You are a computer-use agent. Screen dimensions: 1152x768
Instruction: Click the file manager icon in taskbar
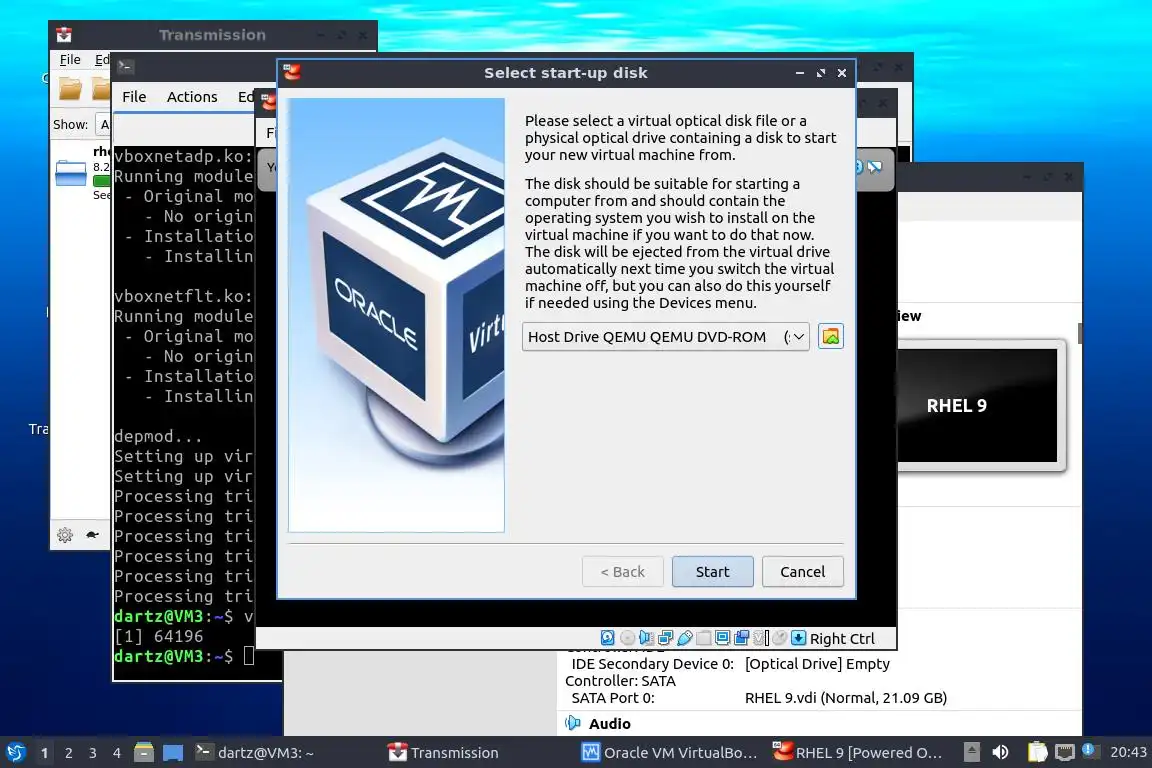coord(144,753)
